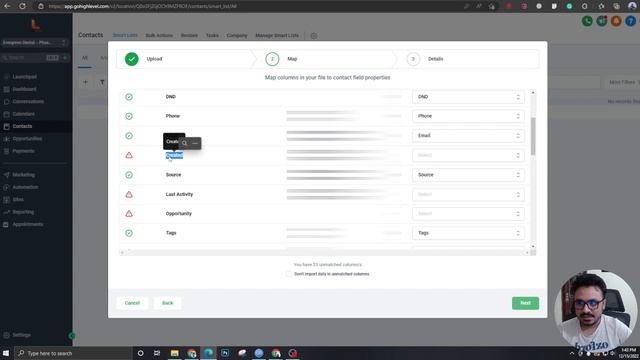Open Launchpad in the sidebar
The width and height of the screenshot is (640, 360).
[x=24, y=77]
